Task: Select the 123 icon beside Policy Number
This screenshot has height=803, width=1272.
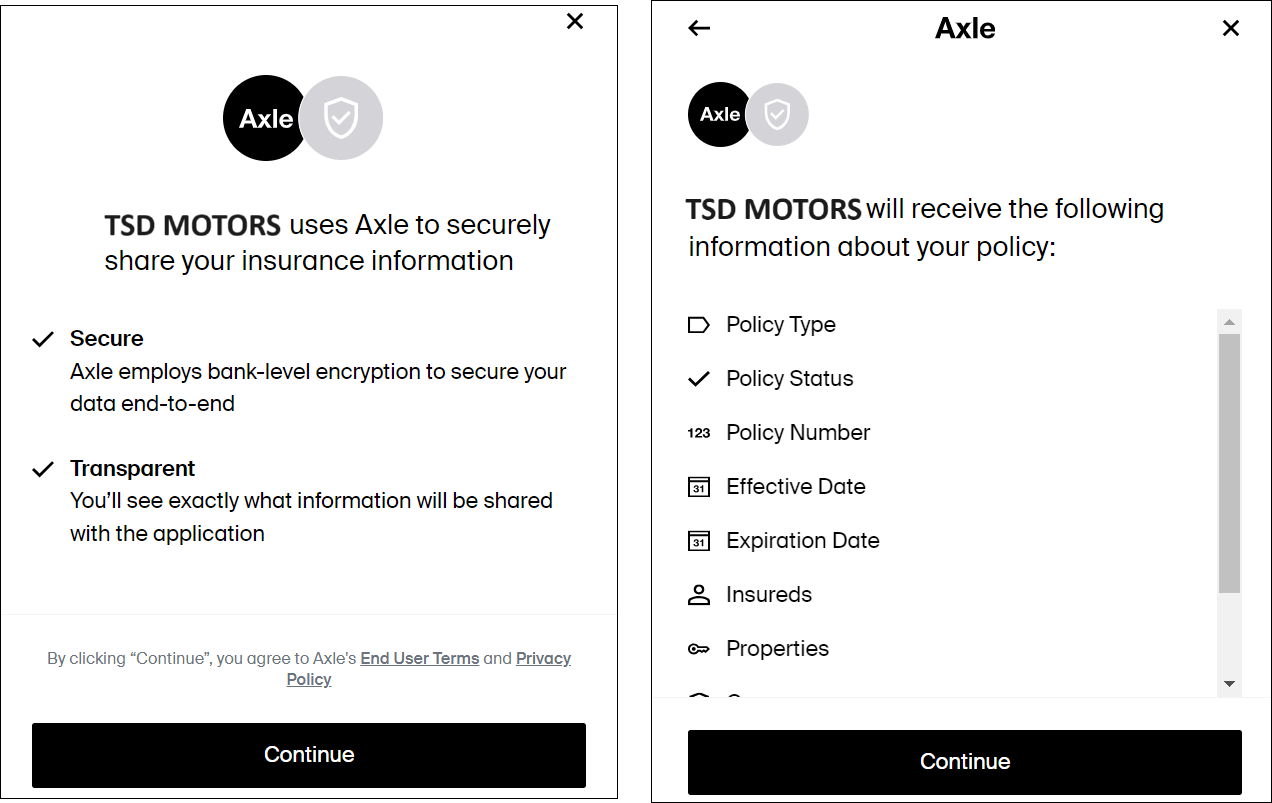Action: pyautogui.click(x=701, y=432)
